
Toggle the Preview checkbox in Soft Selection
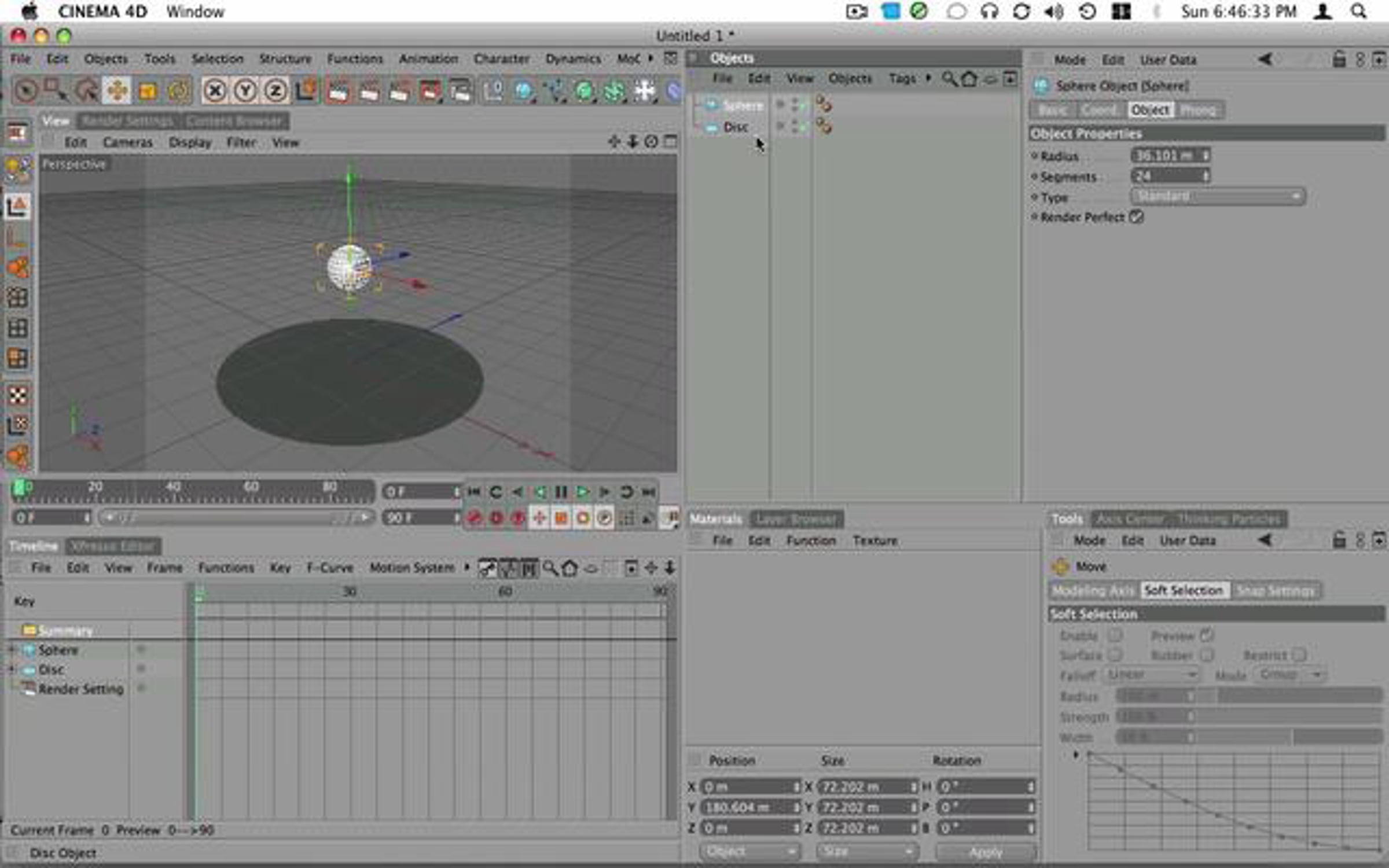point(1206,635)
